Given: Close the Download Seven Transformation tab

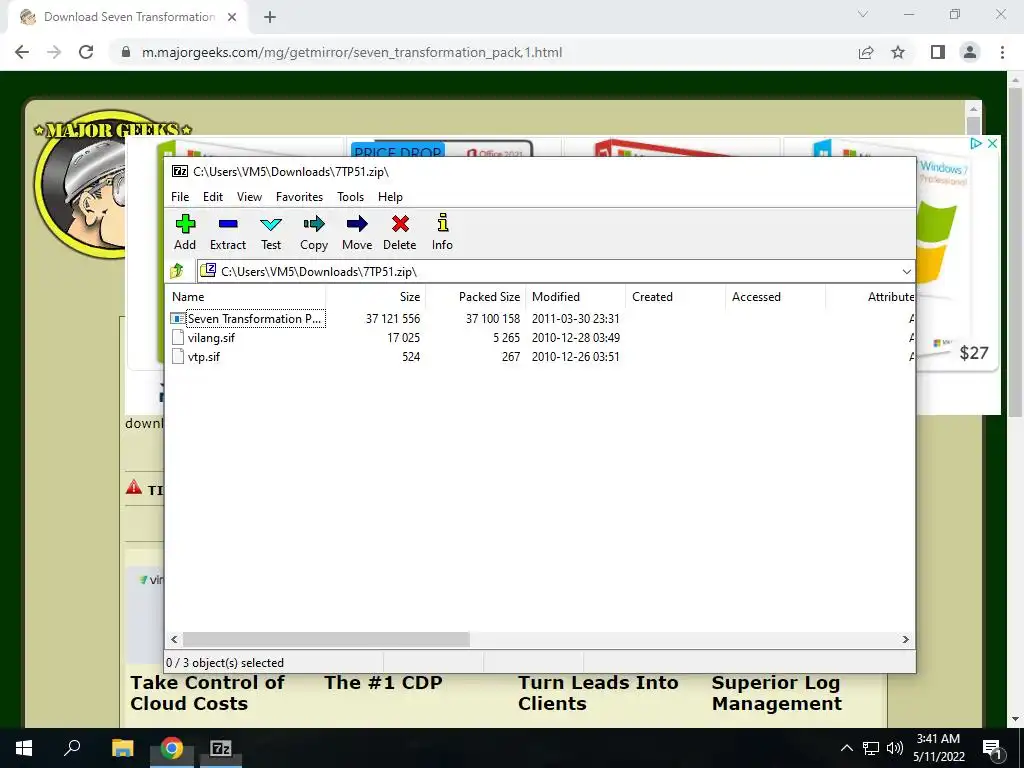Looking at the screenshot, I should (x=232, y=17).
